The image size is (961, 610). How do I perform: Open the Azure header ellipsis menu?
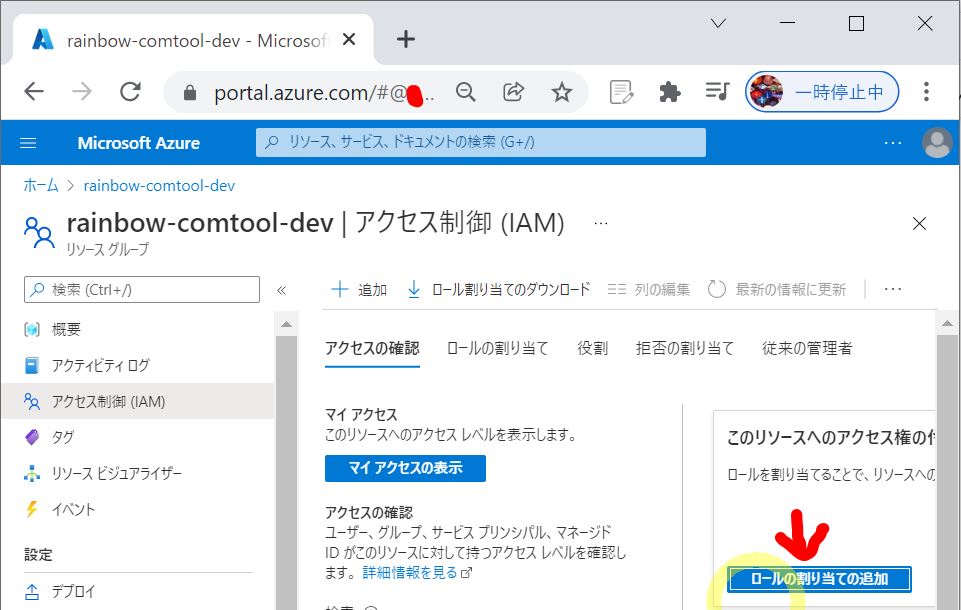(893, 143)
